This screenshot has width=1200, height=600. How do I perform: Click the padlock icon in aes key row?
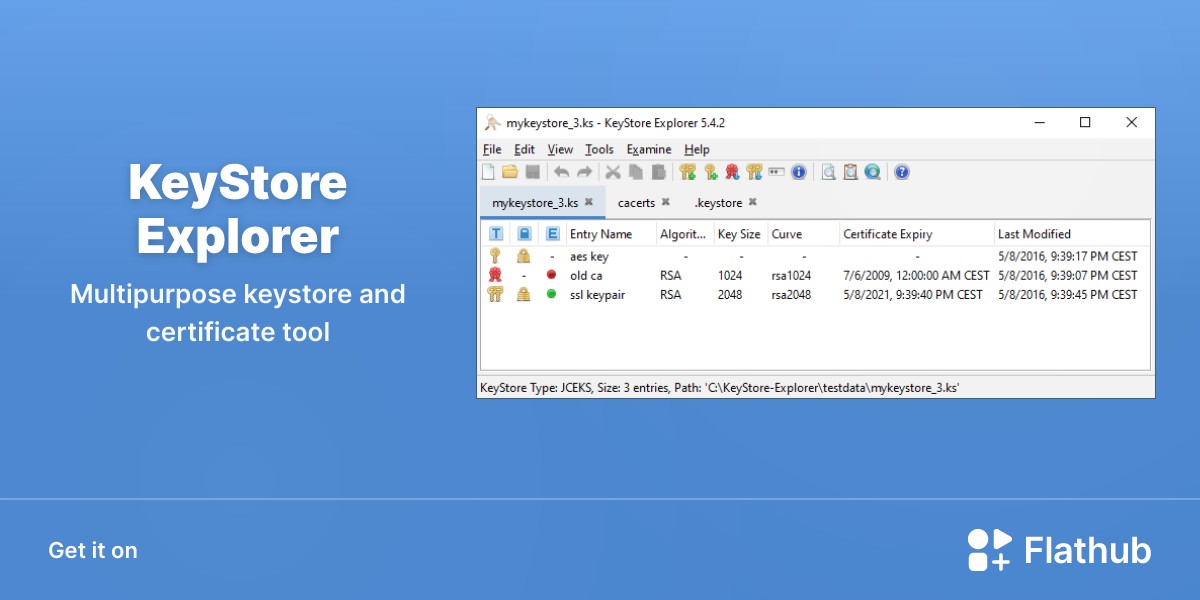(523, 256)
